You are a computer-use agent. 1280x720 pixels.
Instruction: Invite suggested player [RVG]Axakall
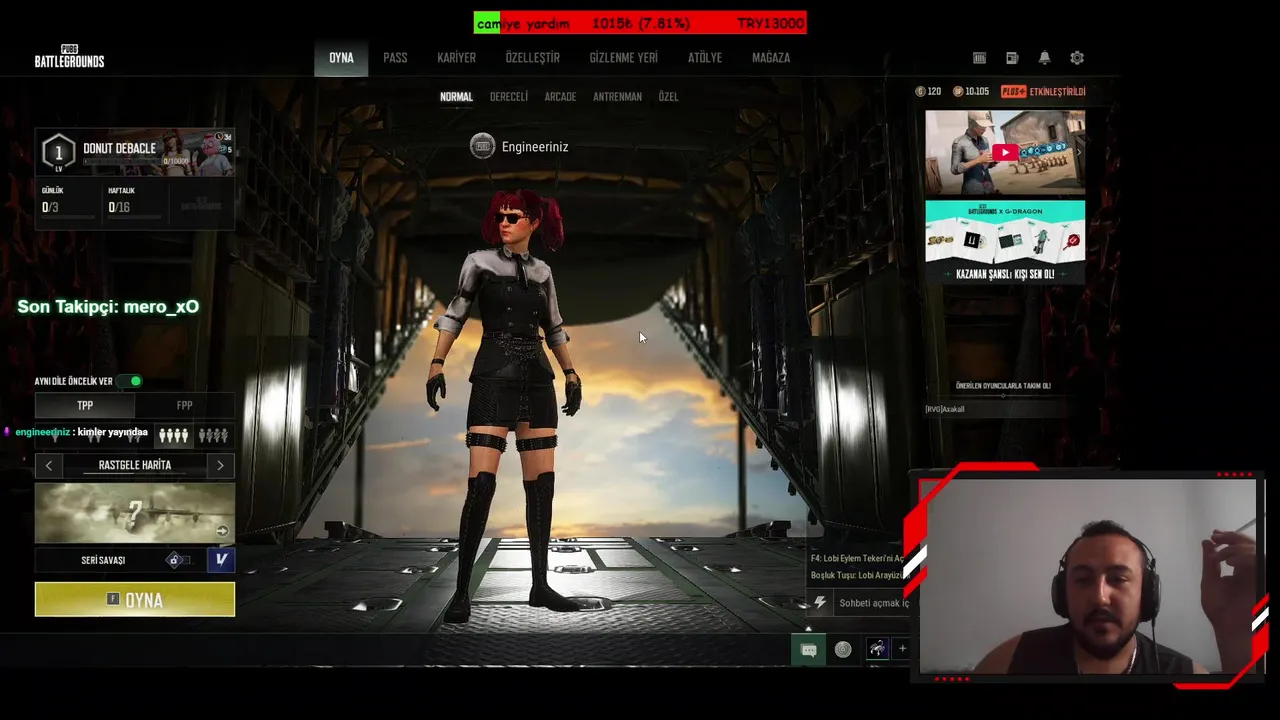pyautogui.click(x=945, y=409)
